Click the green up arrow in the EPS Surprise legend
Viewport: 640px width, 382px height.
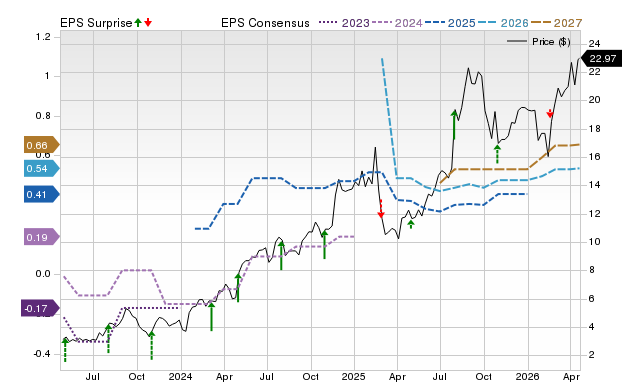click(138, 22)
